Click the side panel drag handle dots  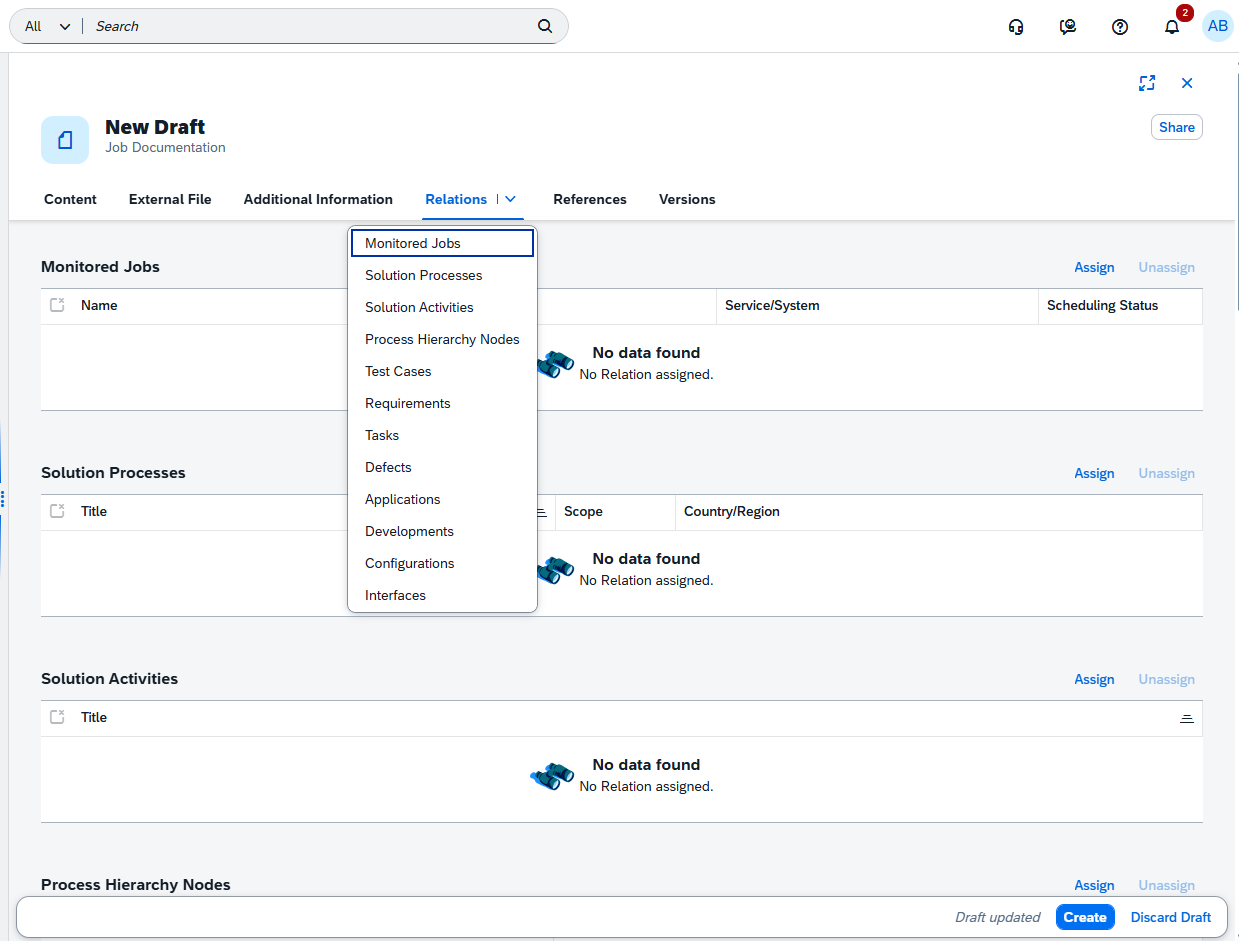pos(3,499)
